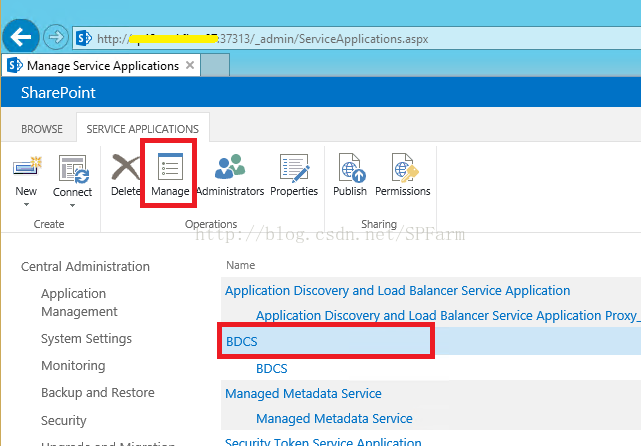
Task: Expand the Connect dropdown arrow
Action: pyautogui.click(x=72, y=205)
